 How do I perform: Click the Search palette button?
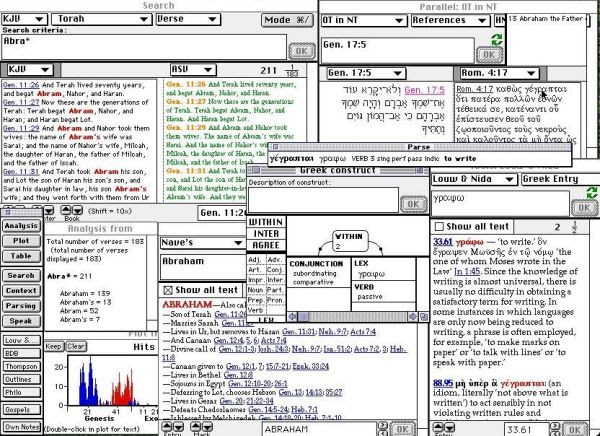[x=21, y=276]
